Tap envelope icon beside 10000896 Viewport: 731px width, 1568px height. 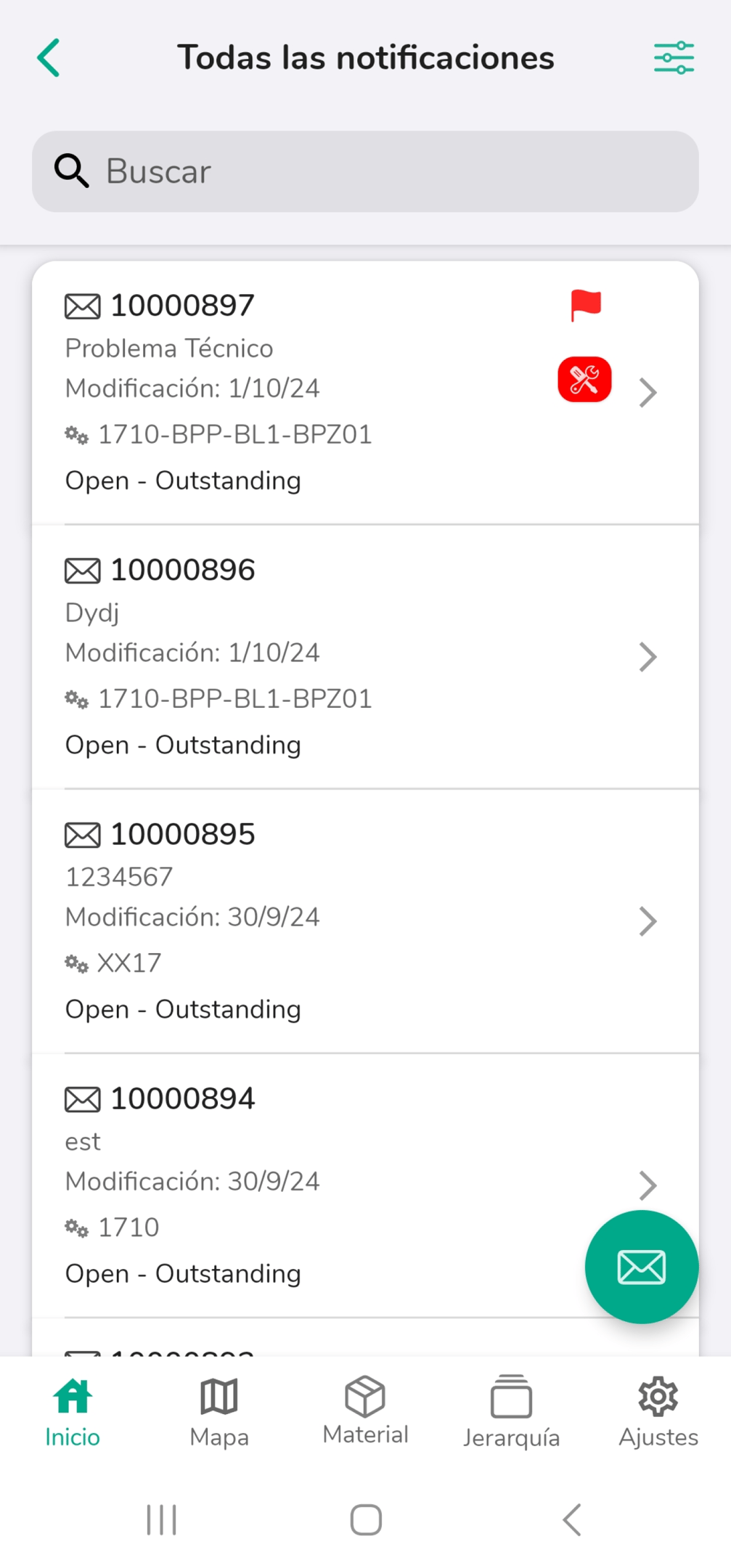coord(83,571)
